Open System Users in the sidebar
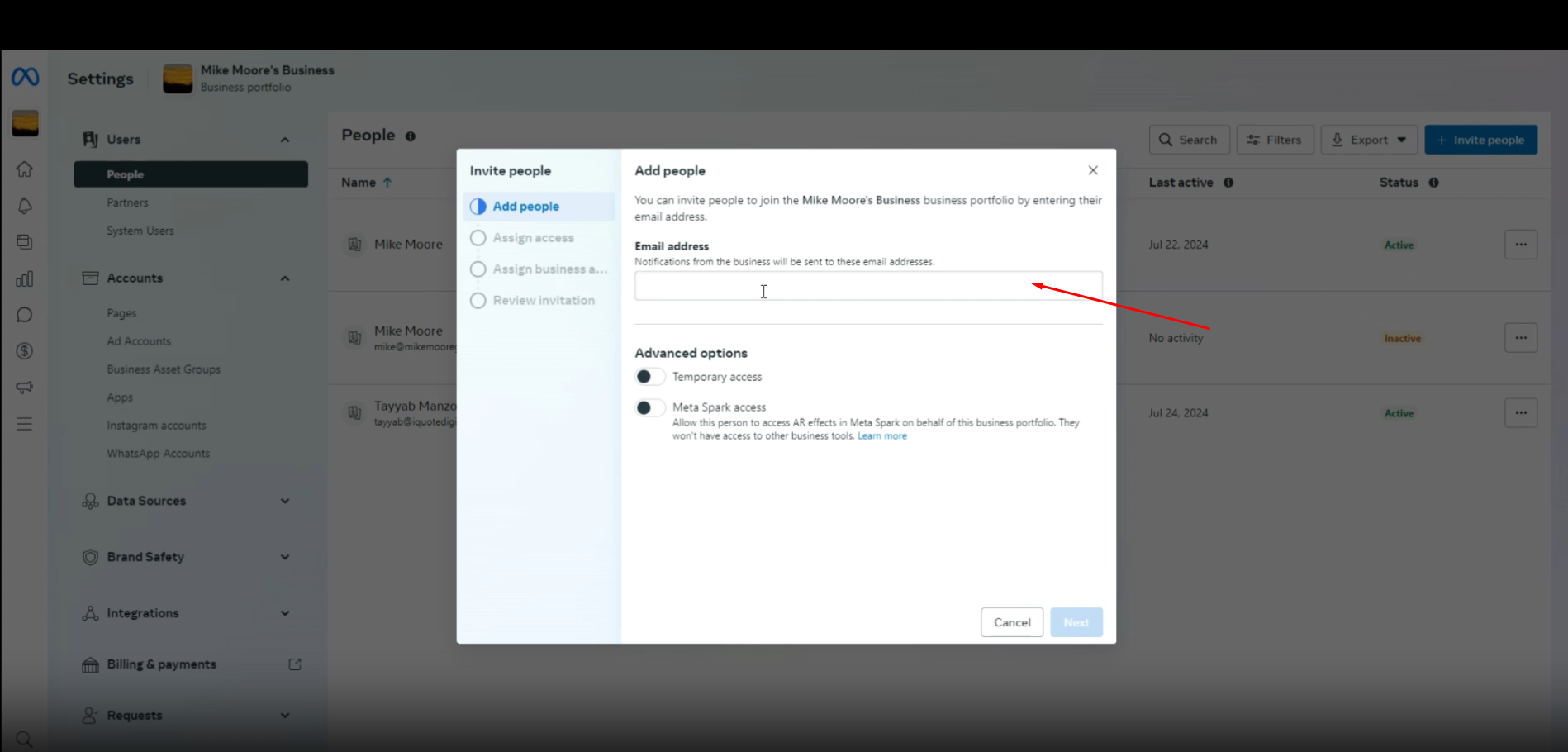Viewport: 1568px width, 752px height. click(x=140, y=231)
